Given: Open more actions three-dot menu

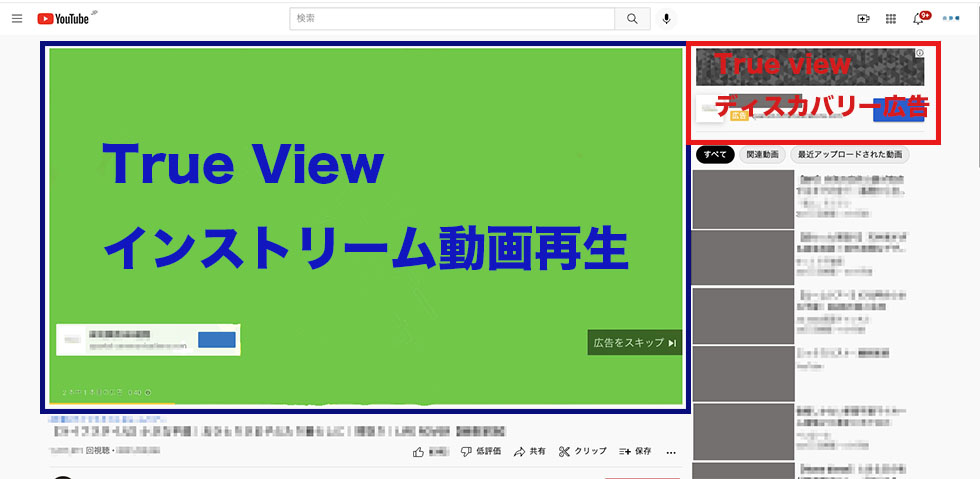Looking at the screenshot, I should click(x=671, y=452).
